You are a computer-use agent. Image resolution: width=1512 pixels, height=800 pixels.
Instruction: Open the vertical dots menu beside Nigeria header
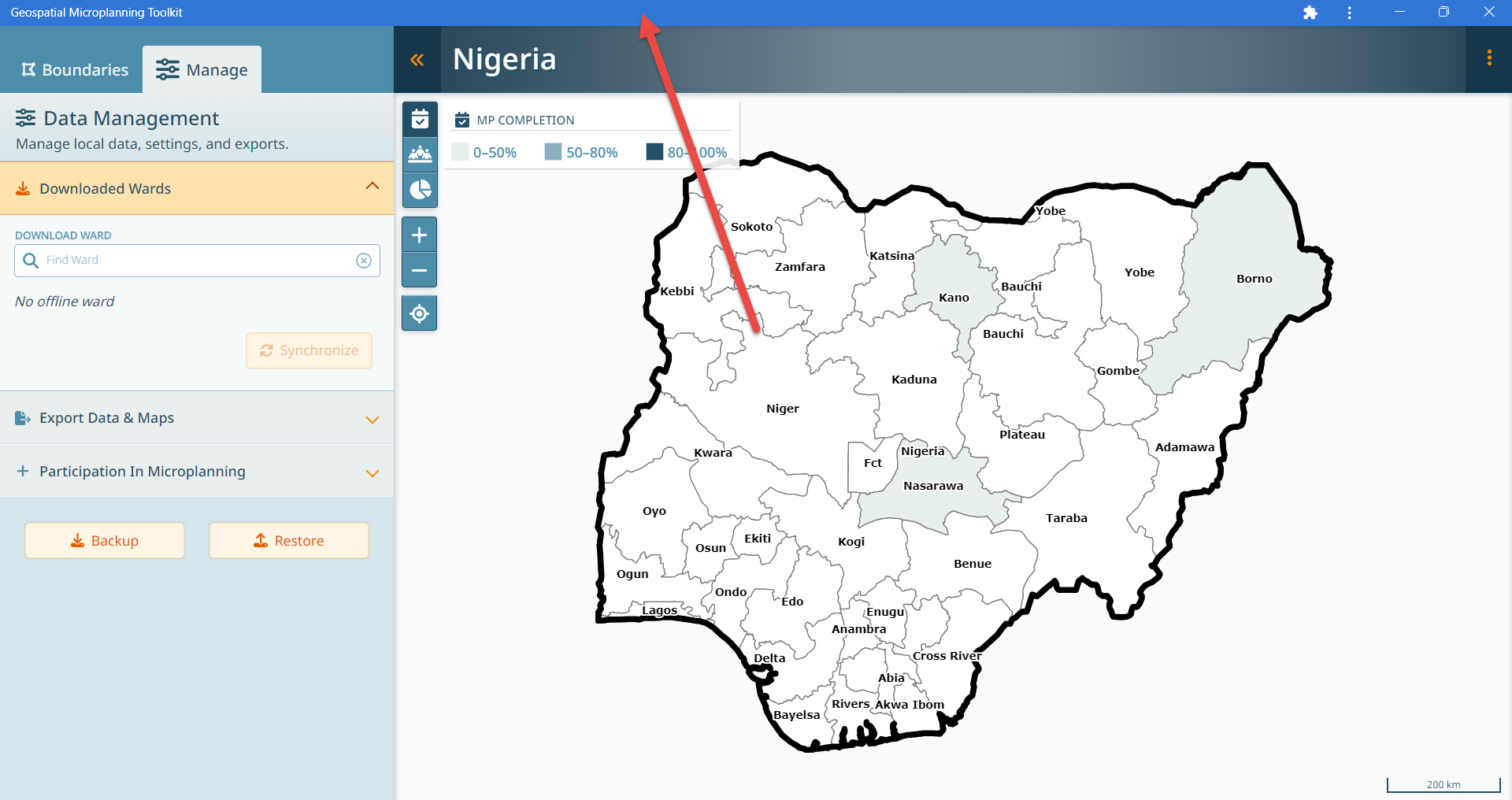point(1488,58)
